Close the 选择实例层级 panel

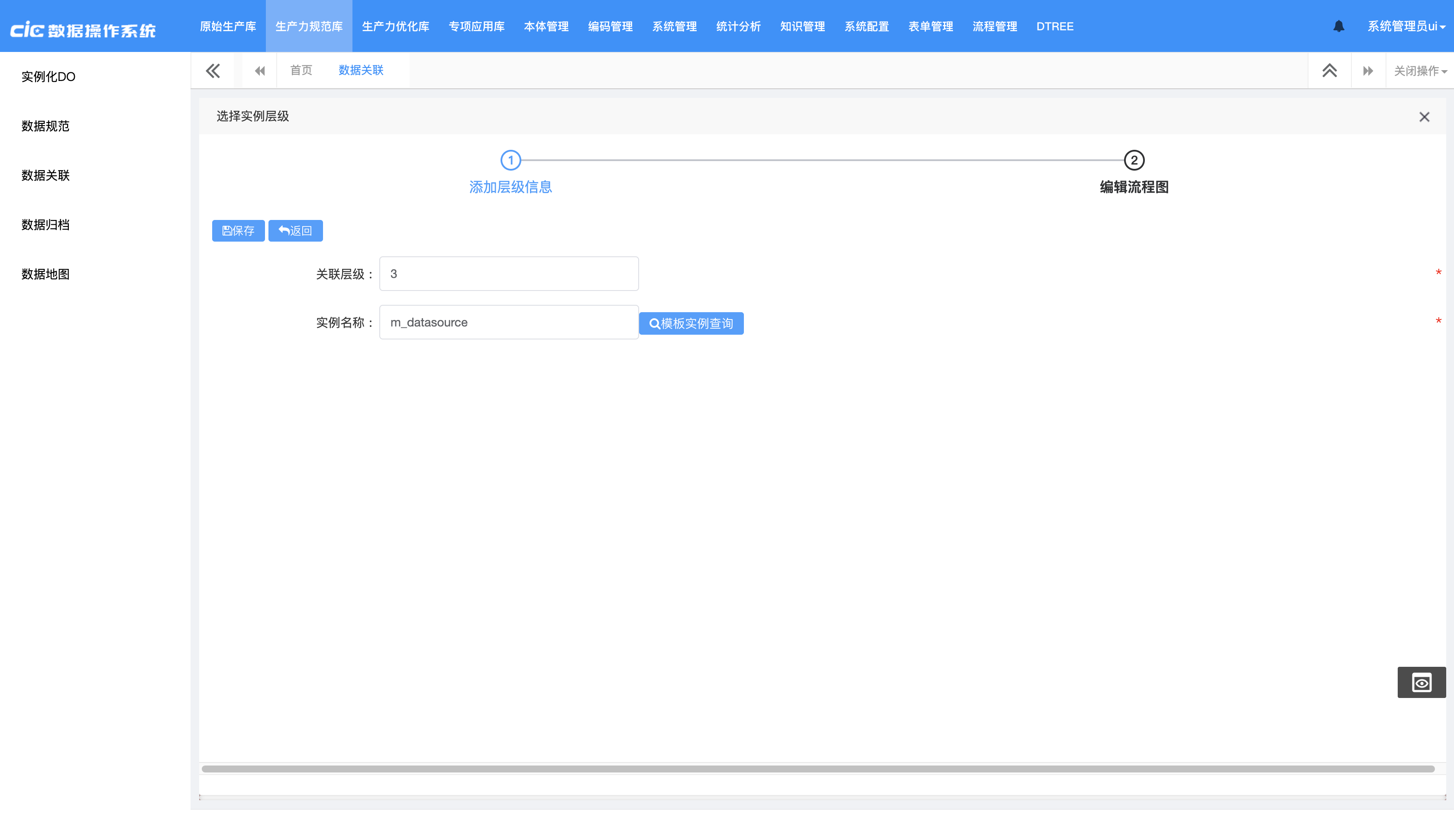point(1424,117)
